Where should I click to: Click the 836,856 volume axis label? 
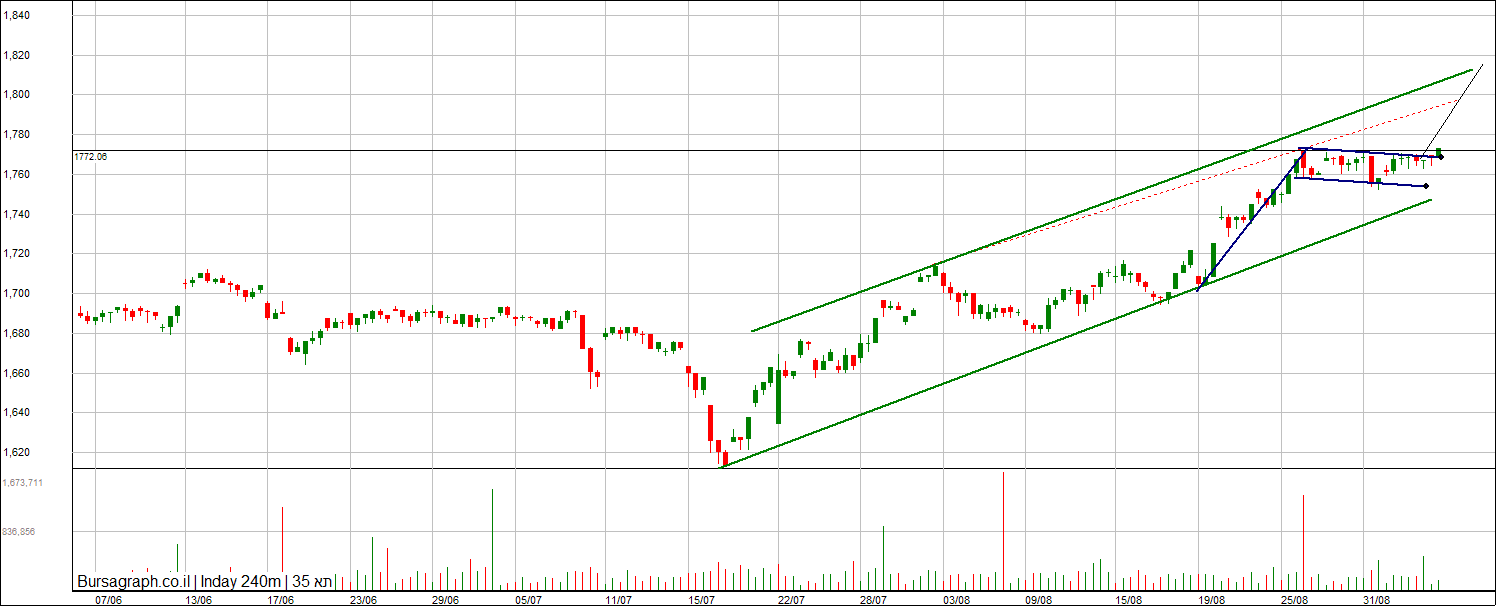coord(17,532)
